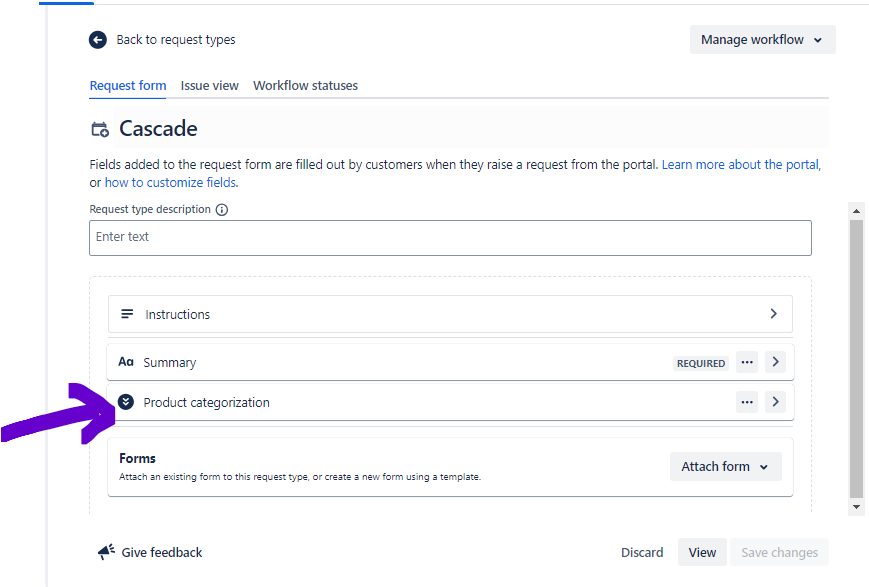869x587 pixels.
Task: Switch to the Issue view tab
Action: (x=210, y=86)
